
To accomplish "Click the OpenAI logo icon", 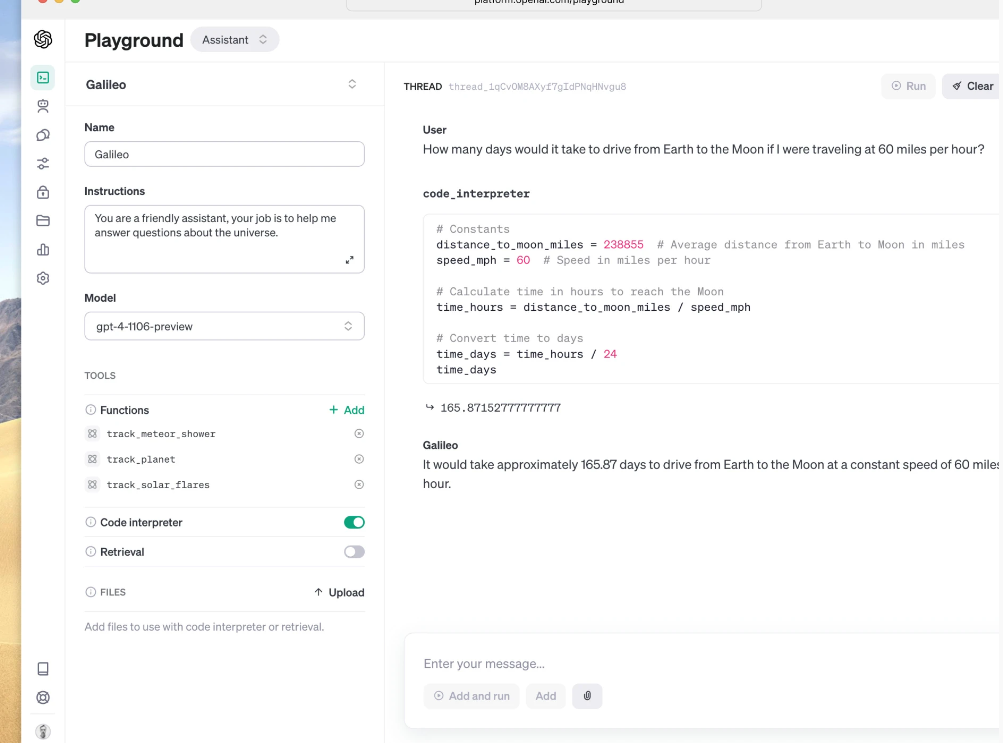I will pos(43,39).
